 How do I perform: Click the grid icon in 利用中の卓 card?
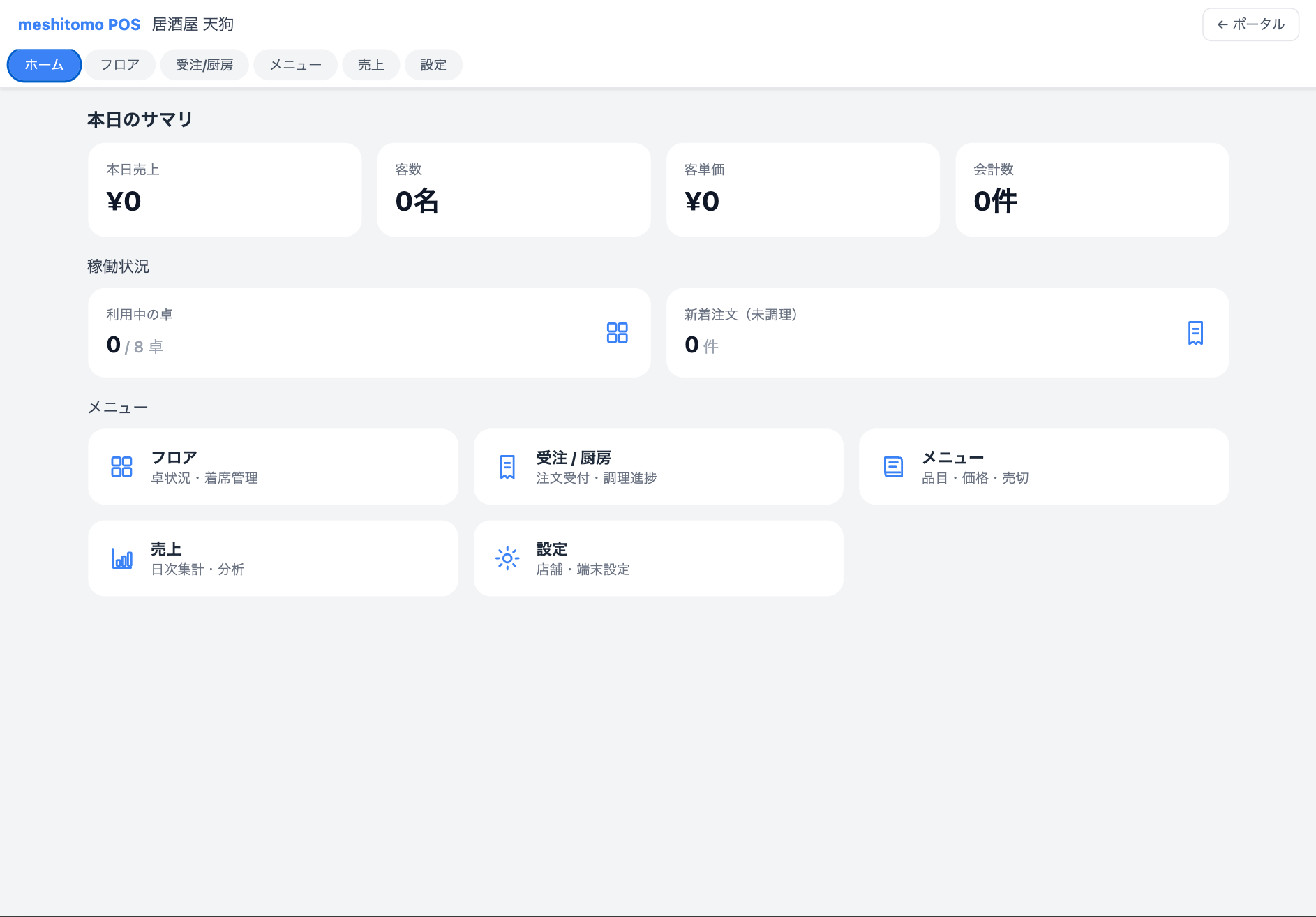click(x=617, y=333)
